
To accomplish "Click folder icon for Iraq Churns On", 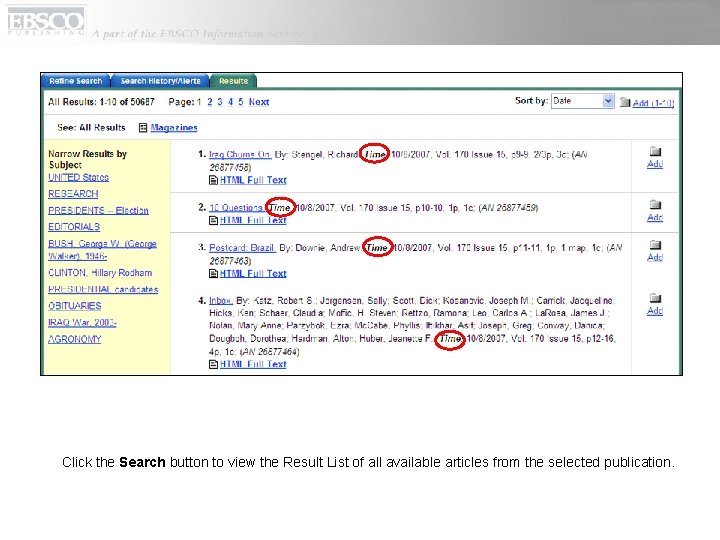I will (x=655, y=151).
